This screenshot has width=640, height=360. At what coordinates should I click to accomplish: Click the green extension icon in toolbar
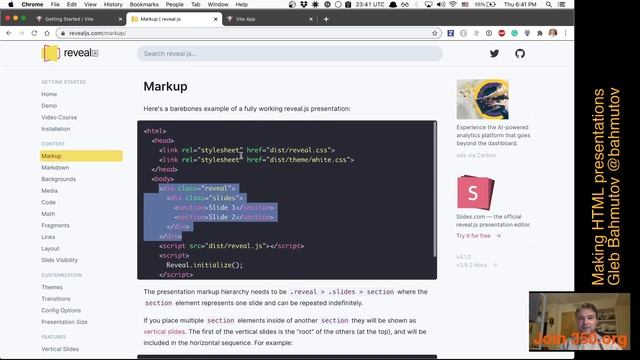(514, 33)
